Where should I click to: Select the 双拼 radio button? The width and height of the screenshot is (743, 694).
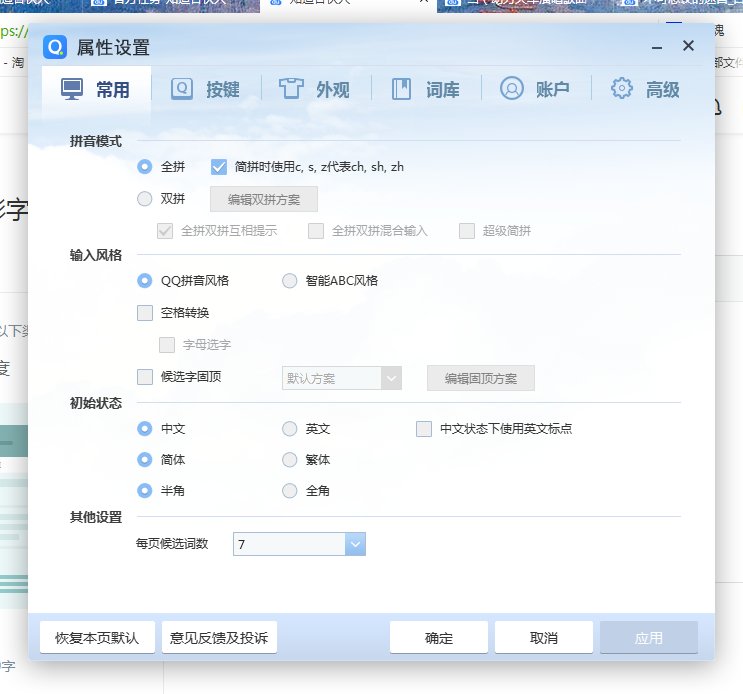[x=145, y=198]
